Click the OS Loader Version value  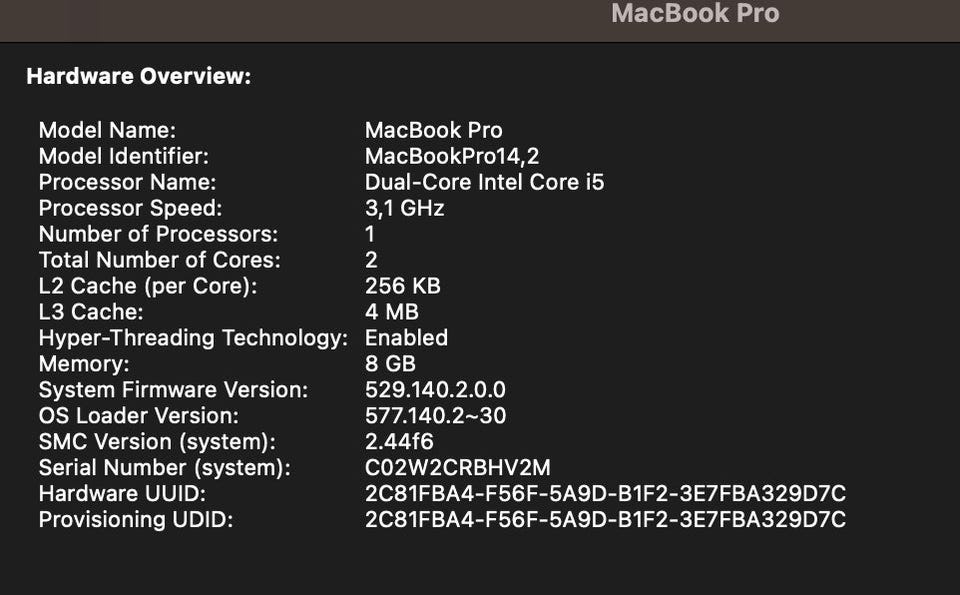point(435,416)
